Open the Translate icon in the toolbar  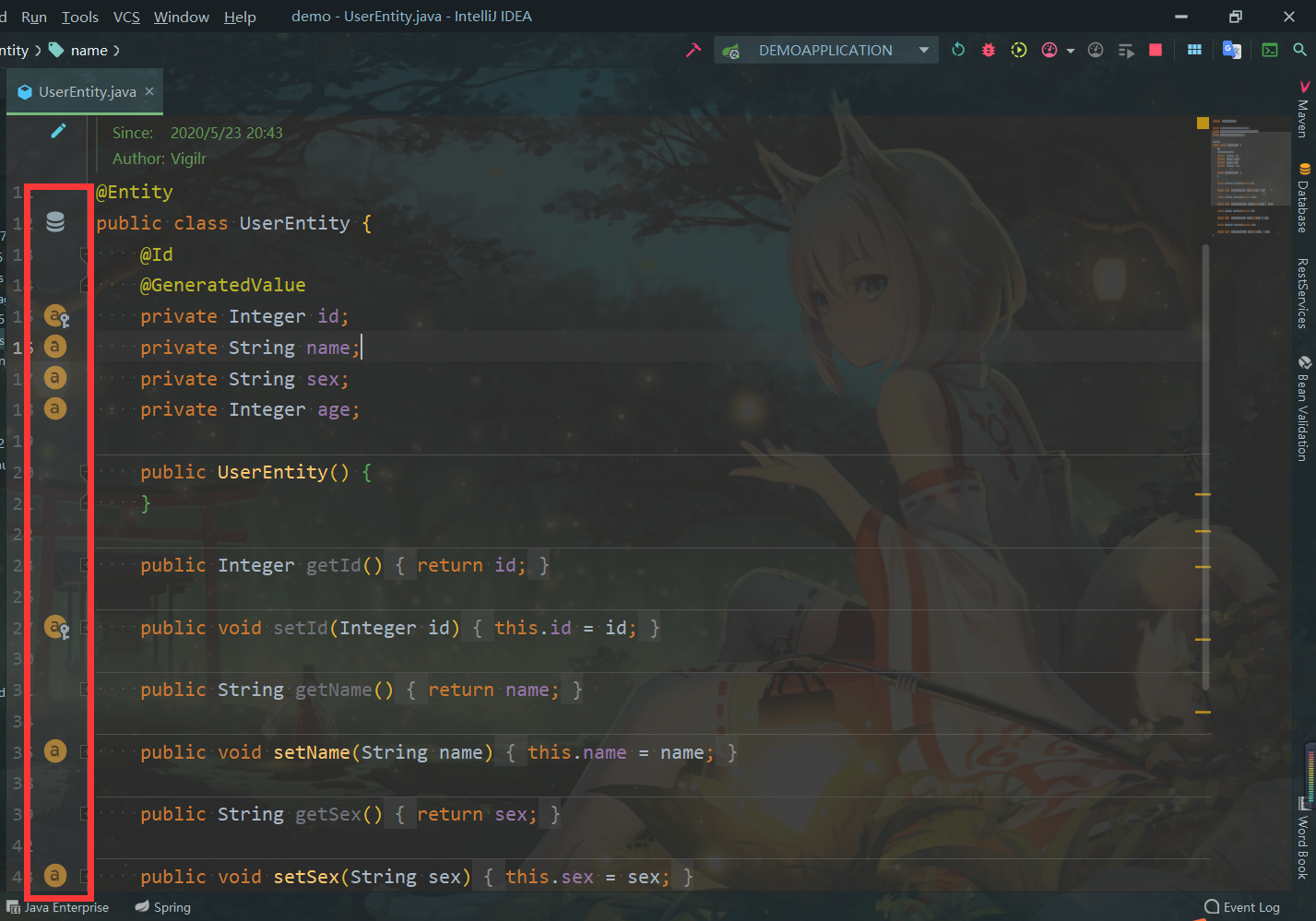[x=1231, y=50]
